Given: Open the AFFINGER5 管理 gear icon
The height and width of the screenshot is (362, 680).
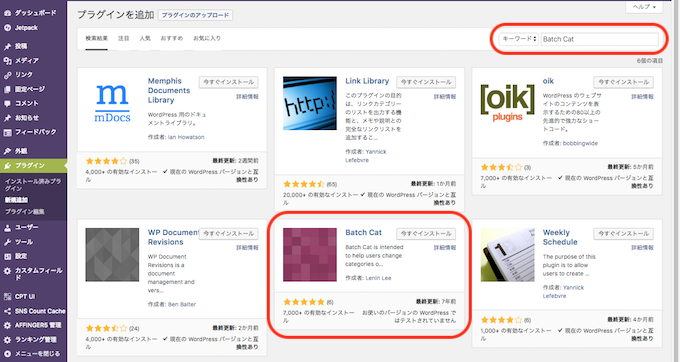Looking at the screenshot, I should tap(7, 325).
